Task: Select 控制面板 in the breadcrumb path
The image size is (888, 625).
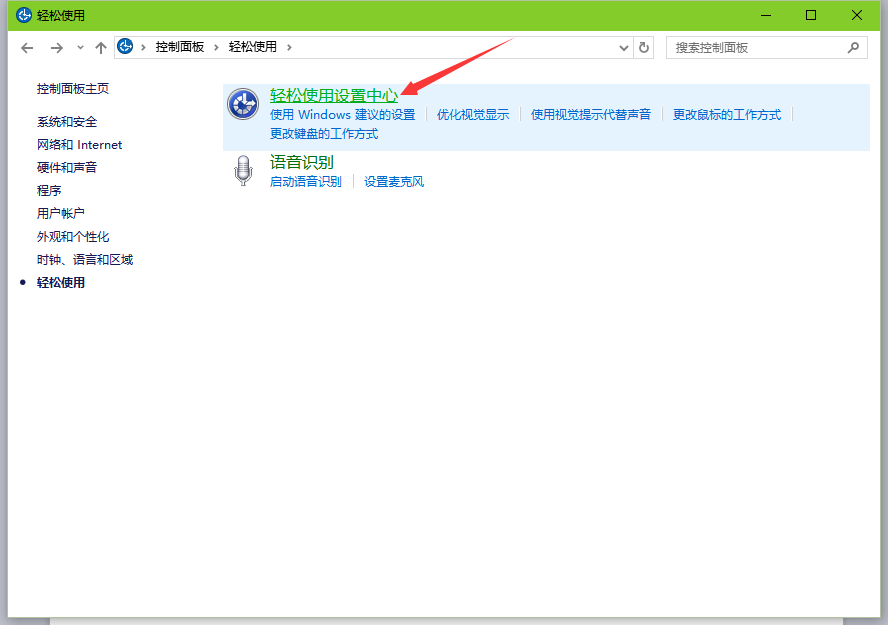Action: (180, 47)
